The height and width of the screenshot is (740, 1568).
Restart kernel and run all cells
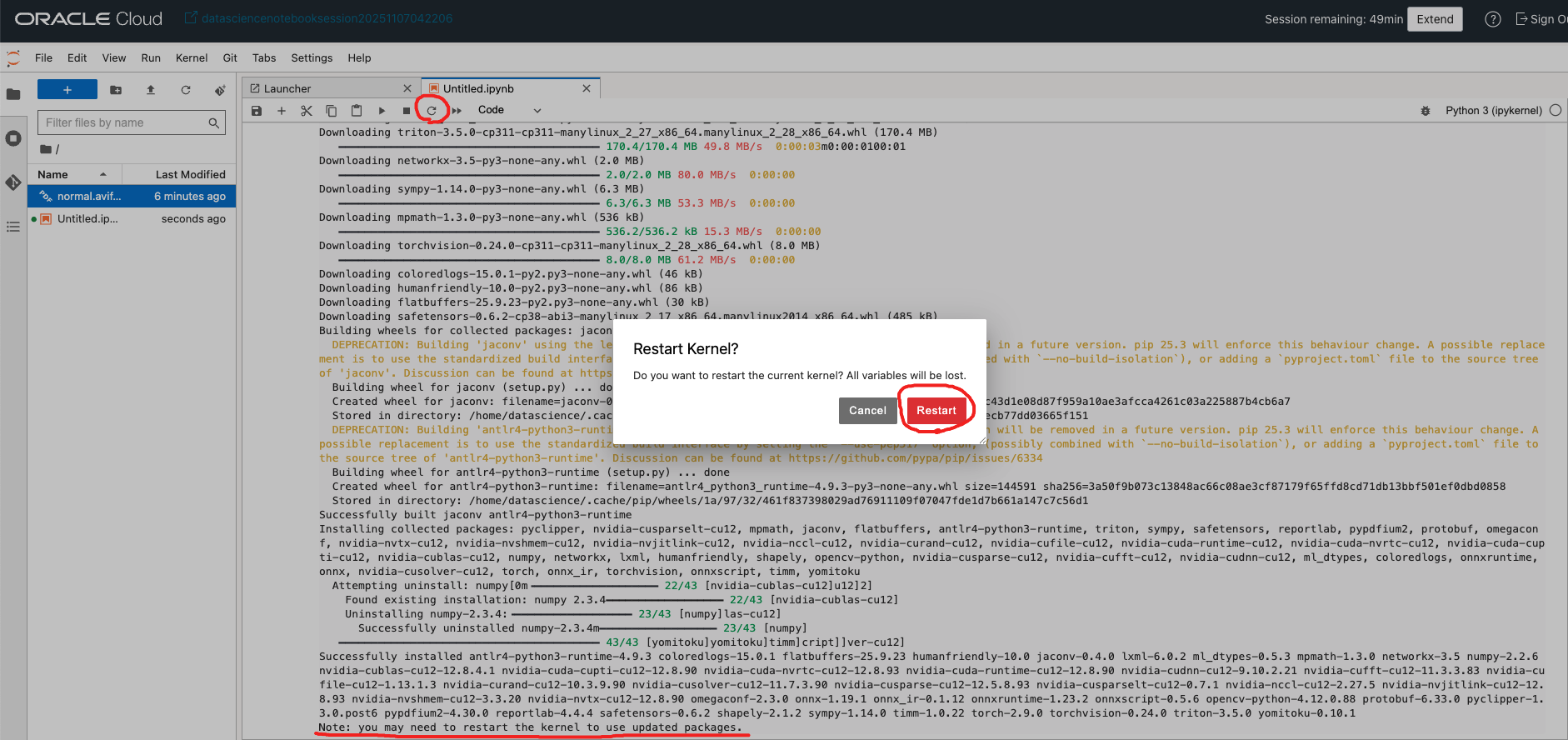point(457,111)
